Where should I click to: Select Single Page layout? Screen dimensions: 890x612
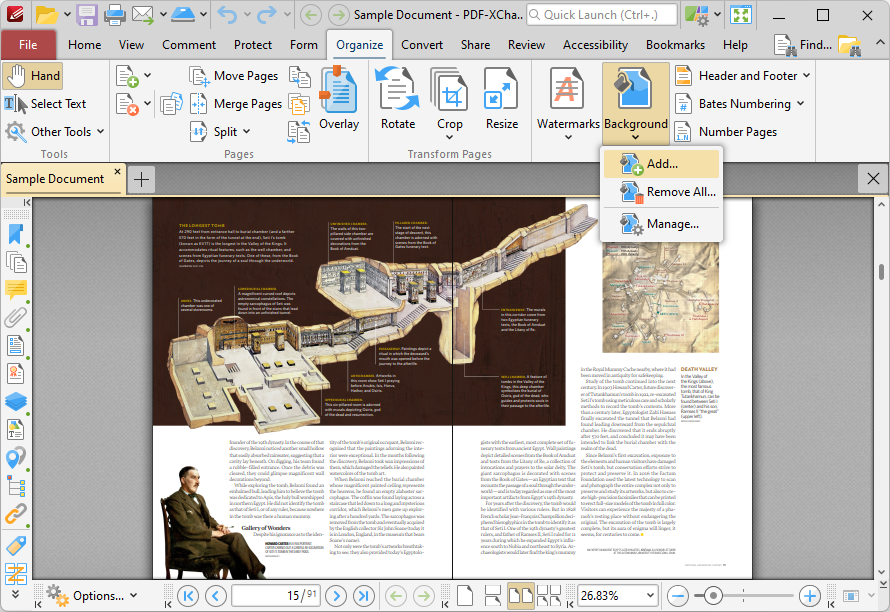tap(465, 596)
